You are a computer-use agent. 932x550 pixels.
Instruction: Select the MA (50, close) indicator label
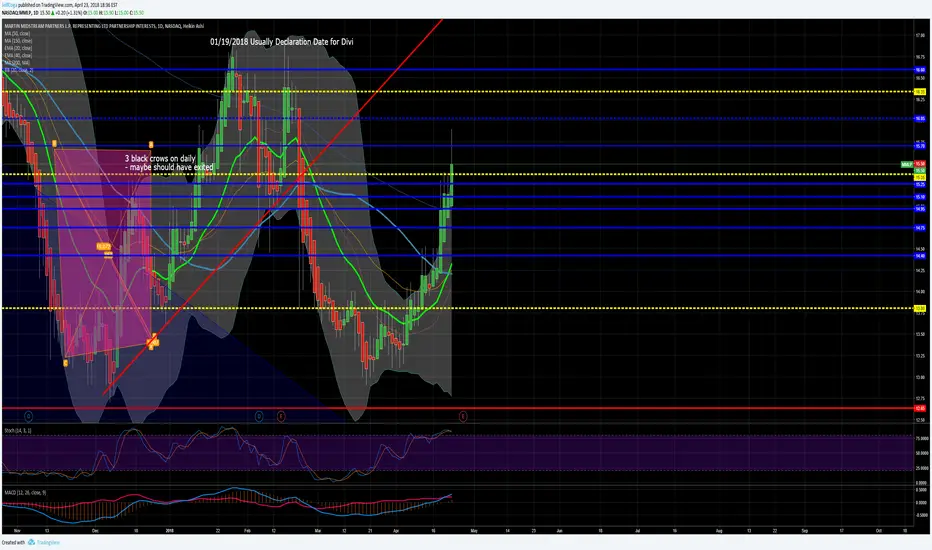[x=17, y=34]
